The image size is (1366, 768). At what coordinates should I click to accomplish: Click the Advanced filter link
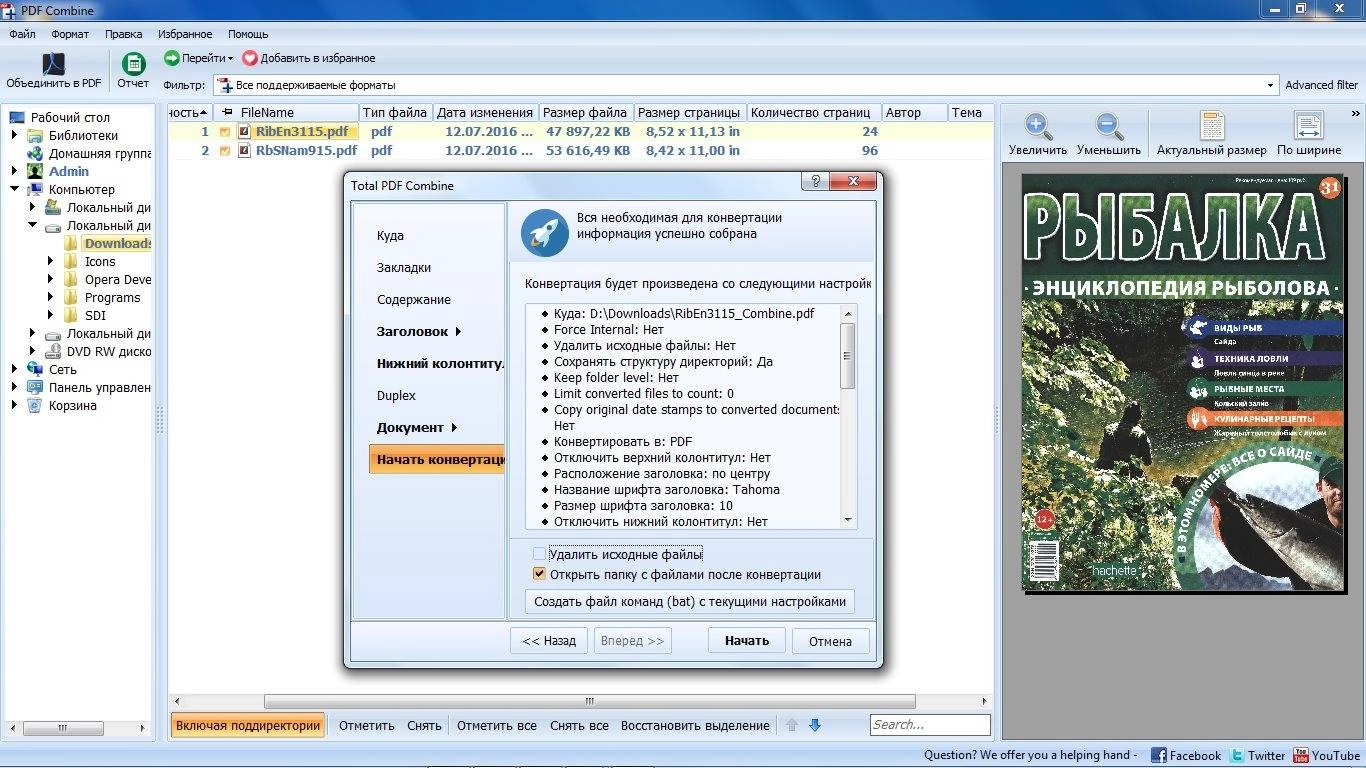tap(1322, 85)
